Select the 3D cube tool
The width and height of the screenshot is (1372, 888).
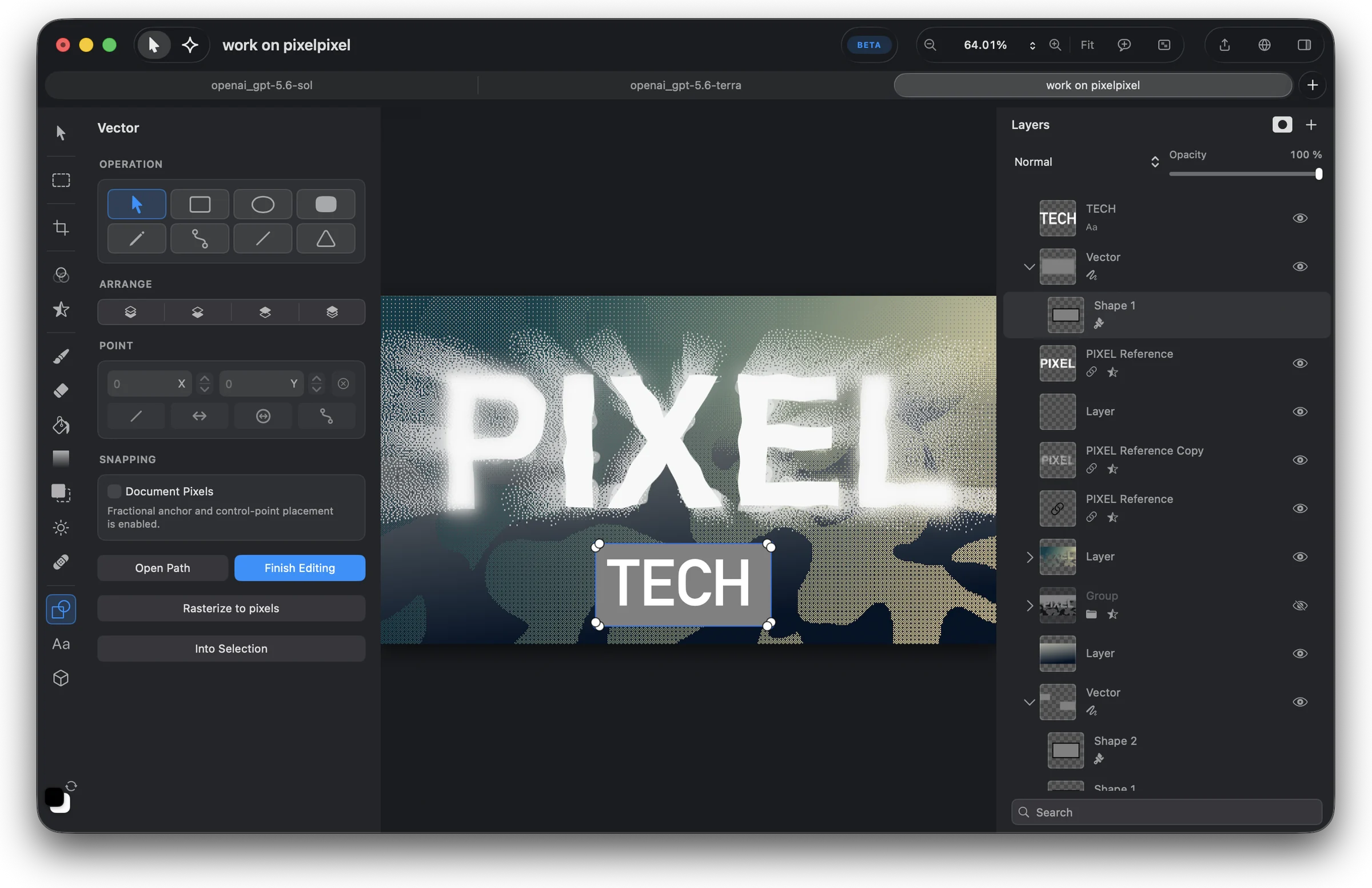click(x=61, y=678)
